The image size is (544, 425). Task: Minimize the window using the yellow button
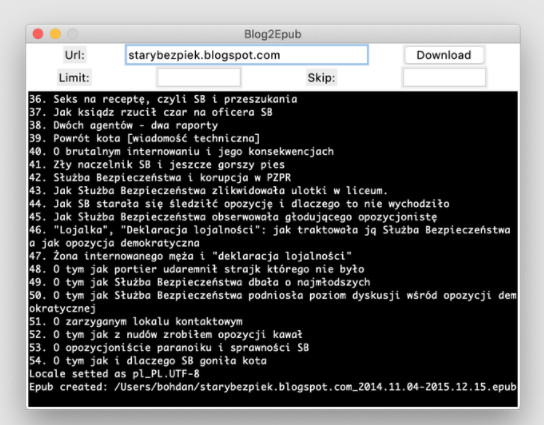point(56,34)
